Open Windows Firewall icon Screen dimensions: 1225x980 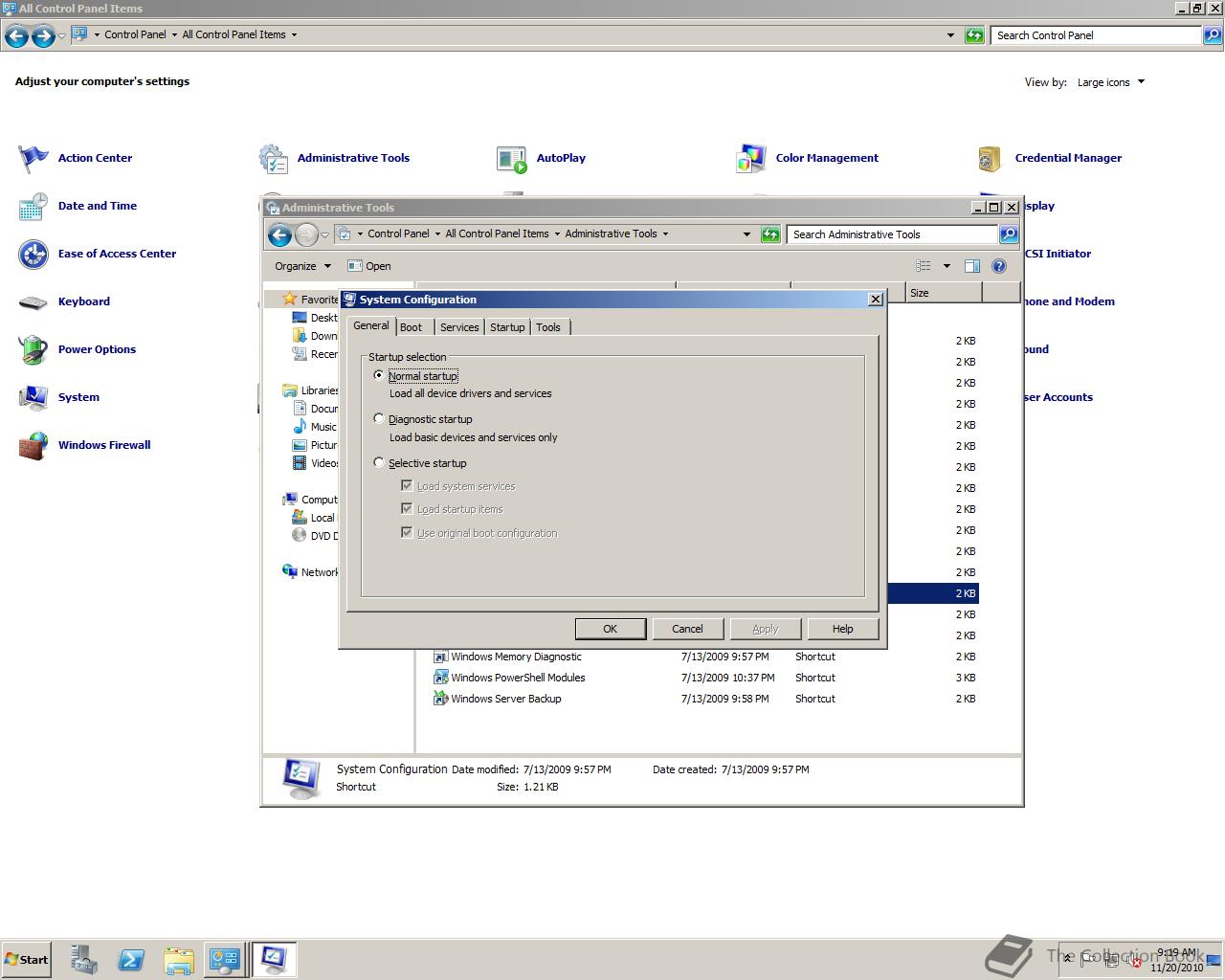33,446
